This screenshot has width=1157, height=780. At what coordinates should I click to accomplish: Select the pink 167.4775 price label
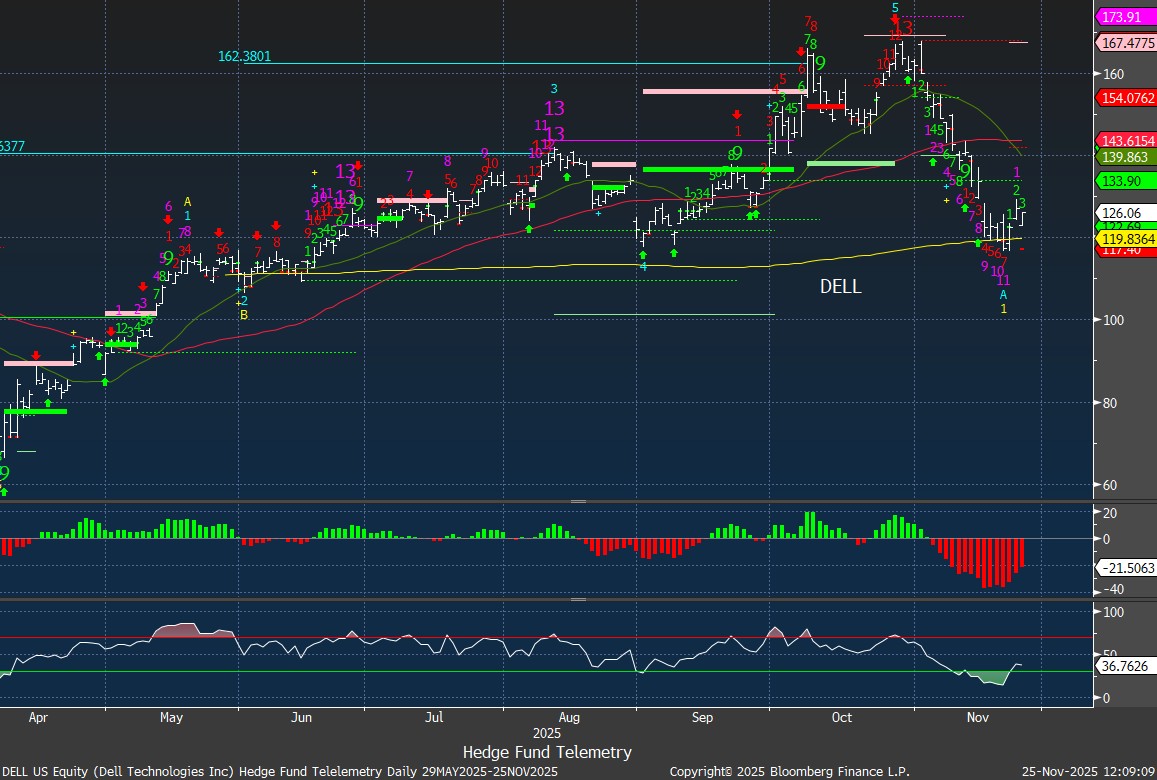[x=1126, y=43]
